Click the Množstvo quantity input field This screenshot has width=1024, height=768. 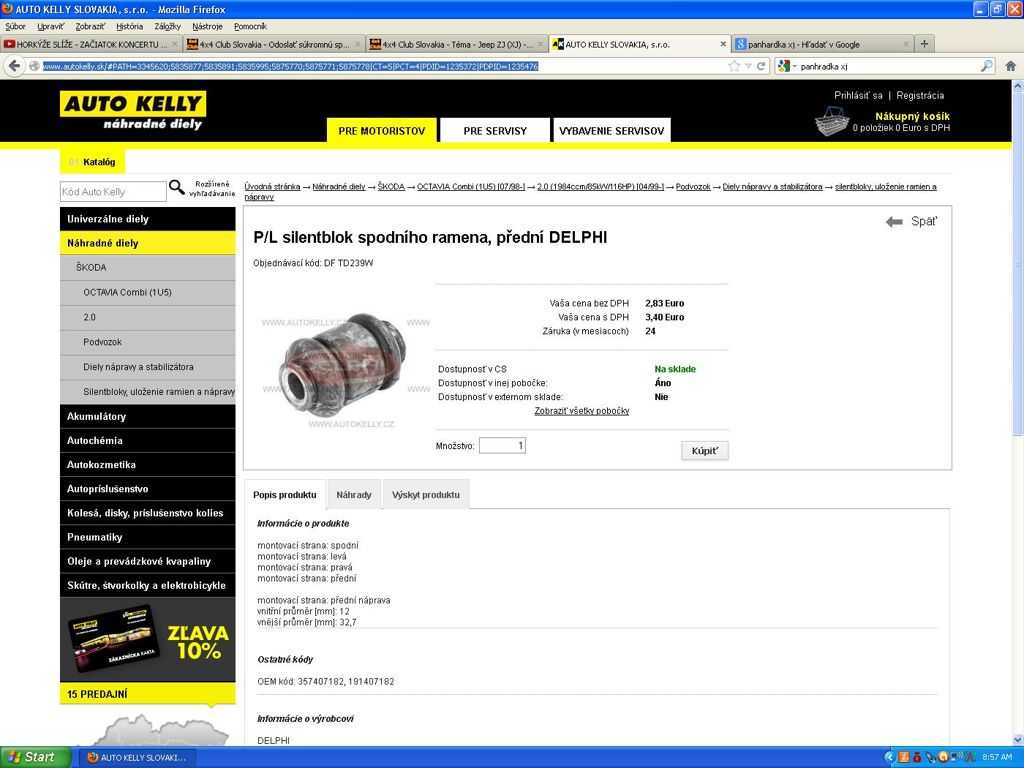pyautogui.click(x=502, y=446)
